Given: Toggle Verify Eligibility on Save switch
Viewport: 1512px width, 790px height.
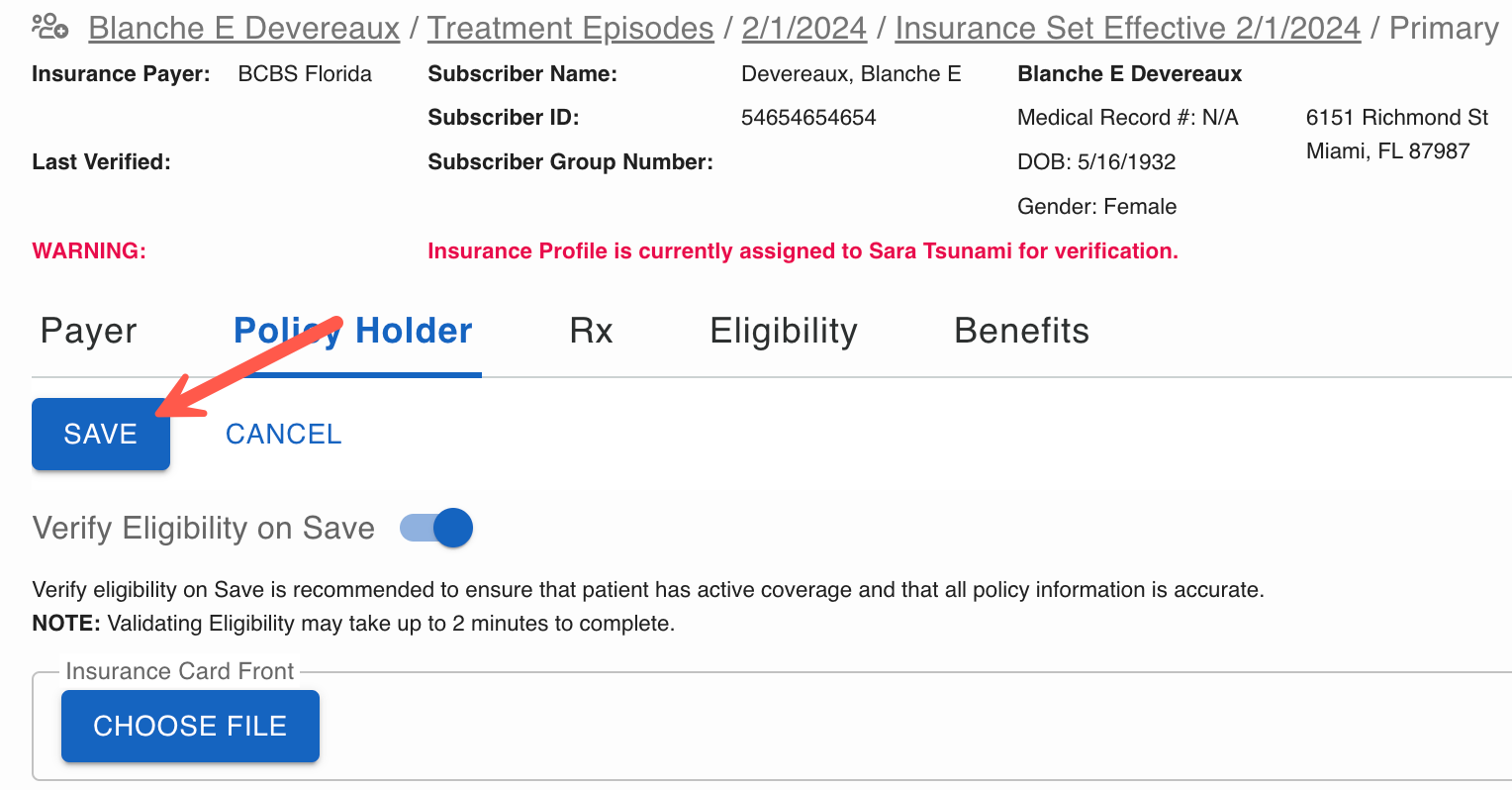Looking at the screenshot, I should [x=436, y=528].
